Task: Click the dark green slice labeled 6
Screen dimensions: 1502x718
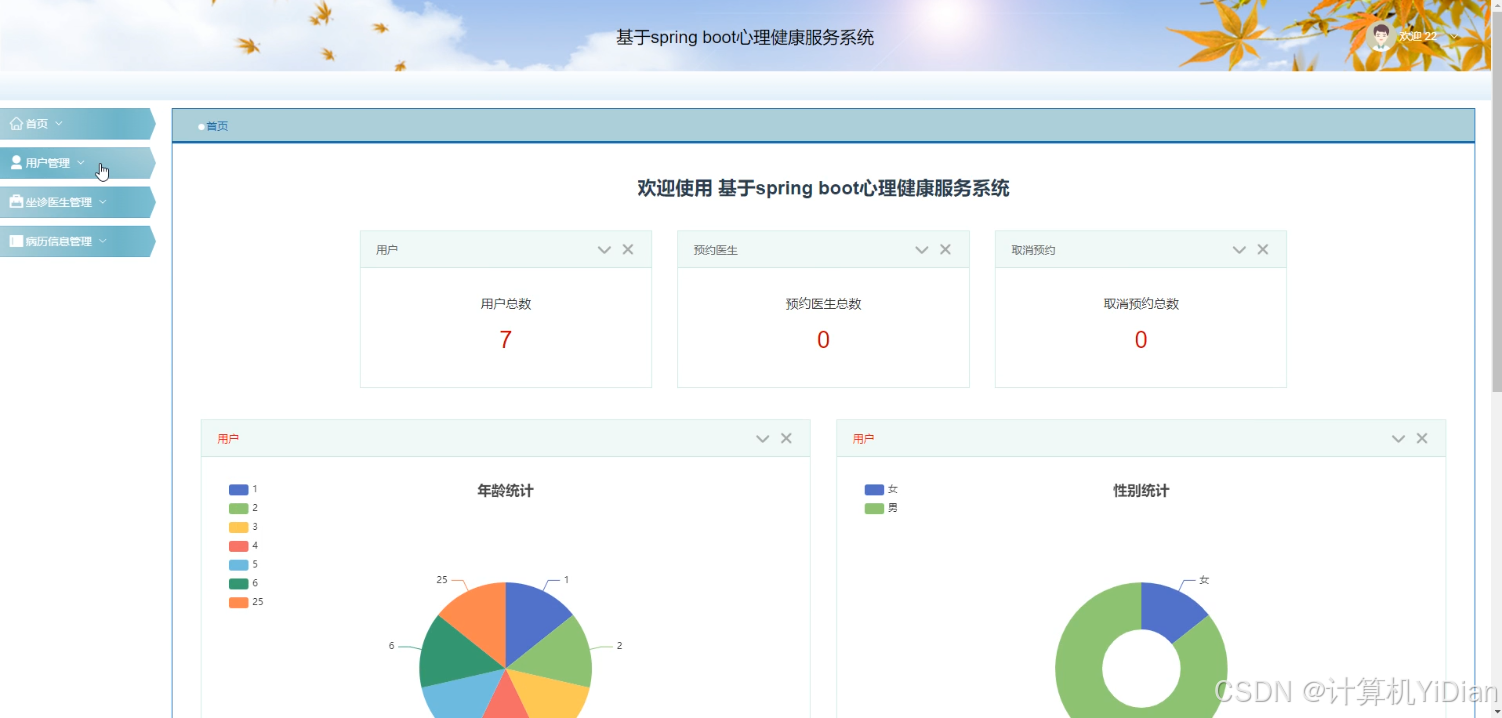Action: click(452, 653)
